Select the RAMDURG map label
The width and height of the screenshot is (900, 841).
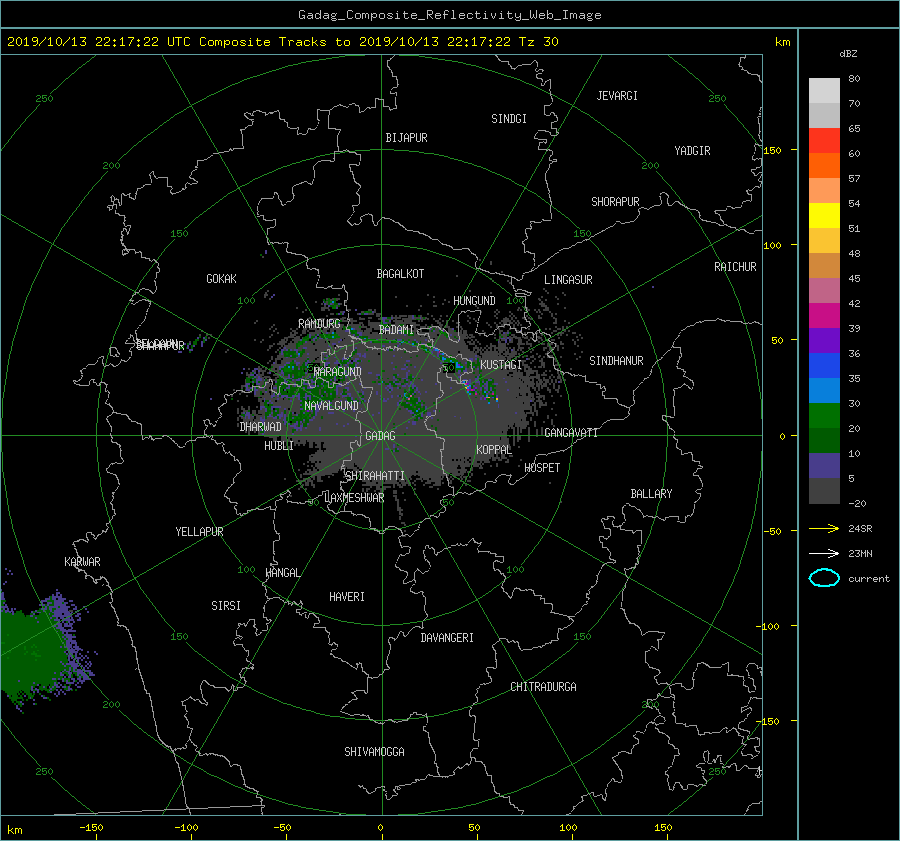[319, 324]
